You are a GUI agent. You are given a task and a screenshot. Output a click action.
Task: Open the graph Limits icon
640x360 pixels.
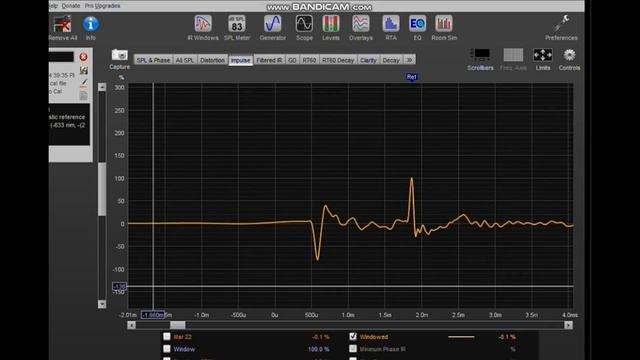(543, 55)
